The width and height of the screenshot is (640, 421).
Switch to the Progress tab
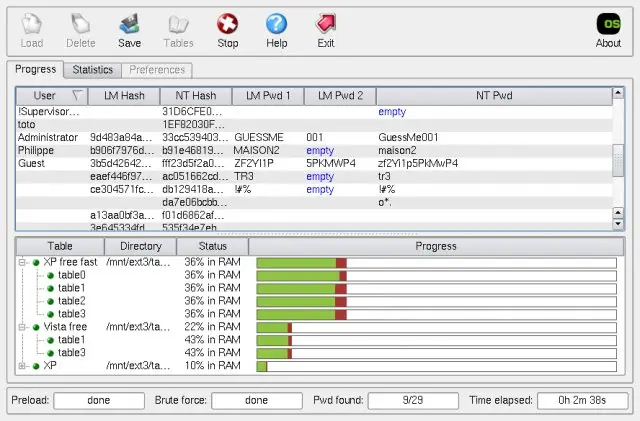click(36, 69)
